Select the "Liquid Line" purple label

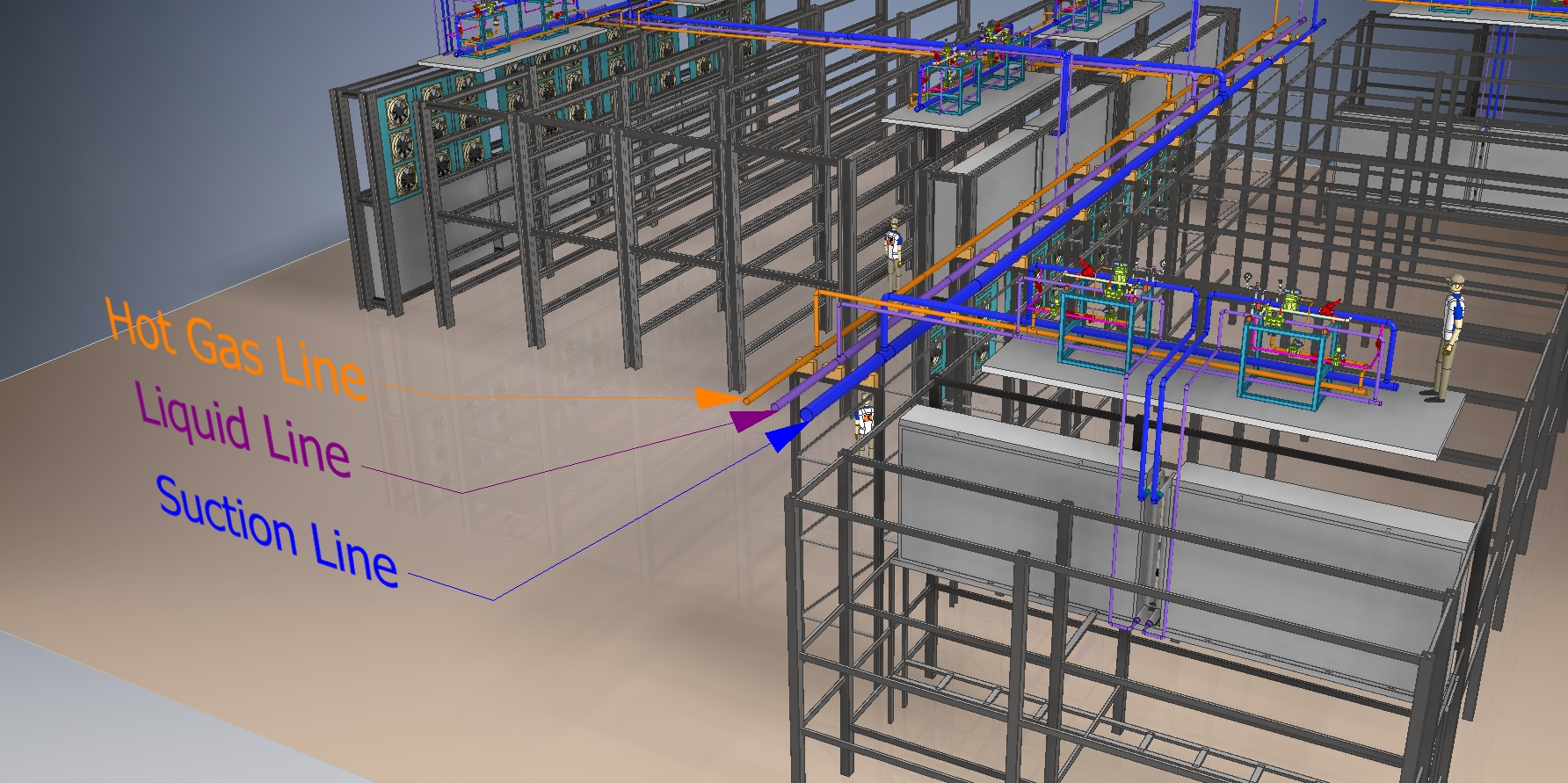[x=243, y=431]
